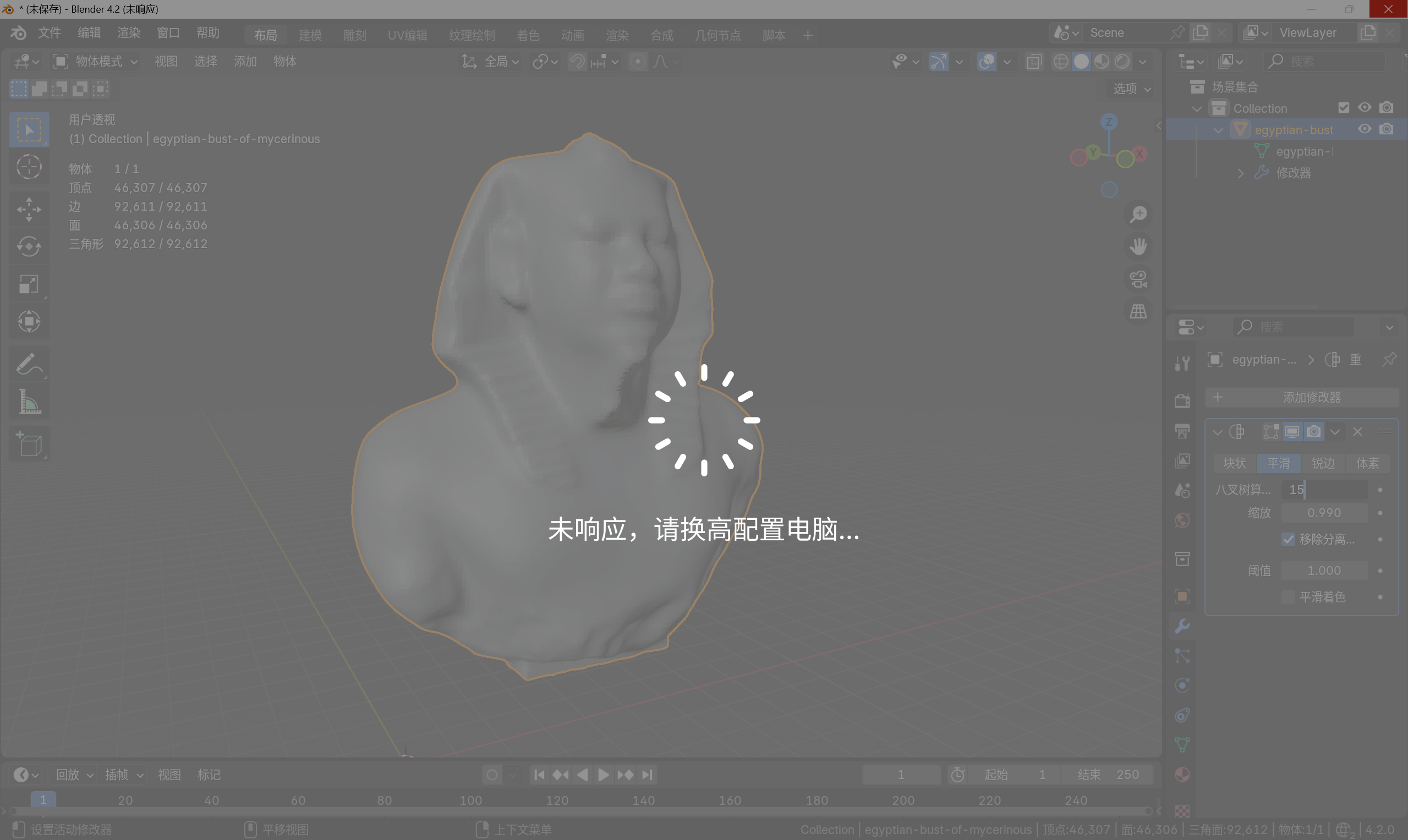The height and width of the screenshot is (840, 1408).
Task: Toggle modifier realtime display icon
Action: pos(1292,432)
